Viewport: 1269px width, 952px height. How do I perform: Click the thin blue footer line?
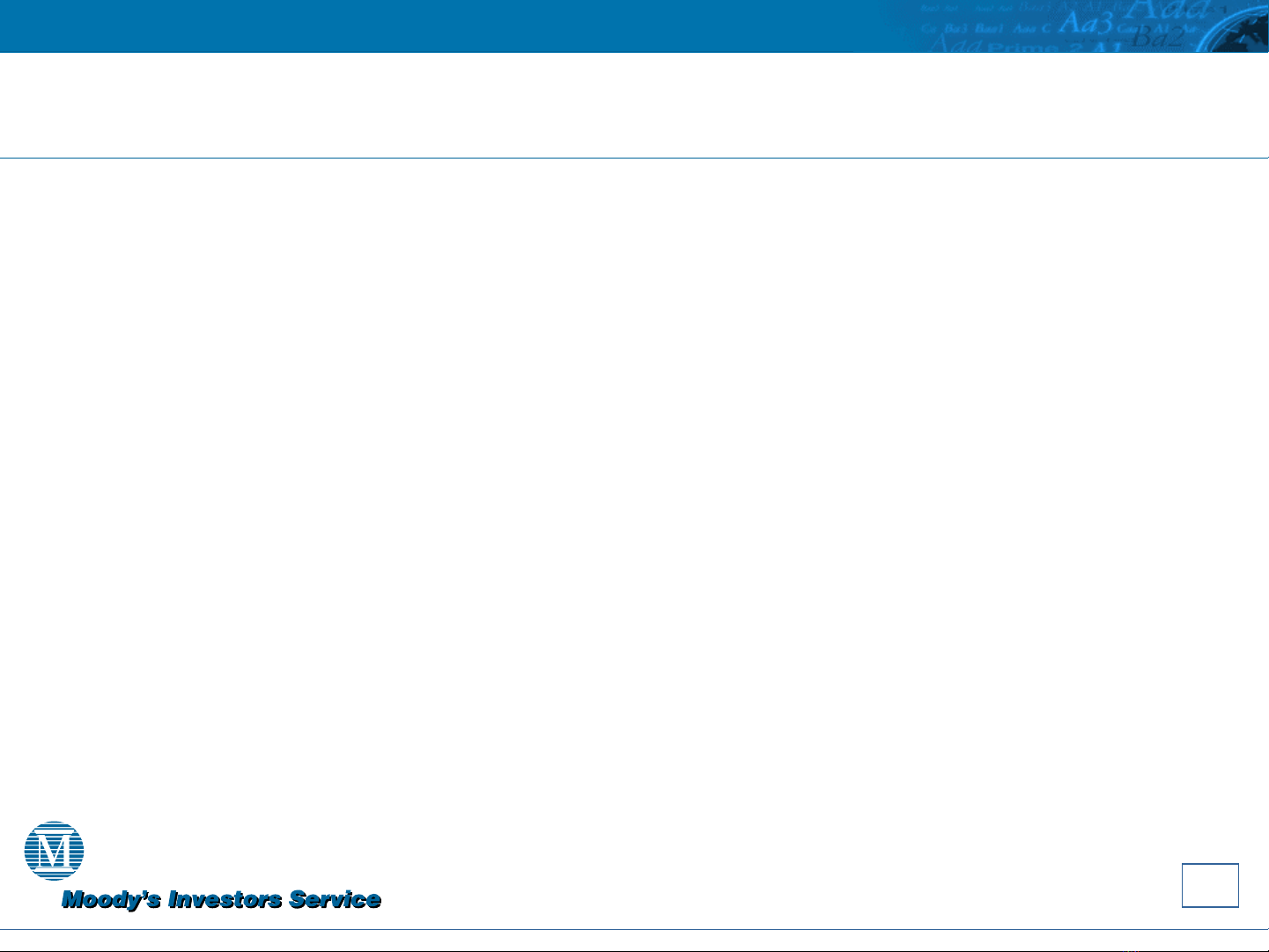634,930
